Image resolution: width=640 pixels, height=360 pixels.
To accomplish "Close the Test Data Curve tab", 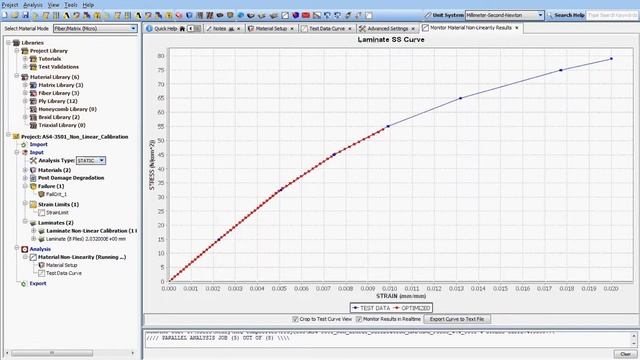I will pyautogui.click(x=350, y=29).
